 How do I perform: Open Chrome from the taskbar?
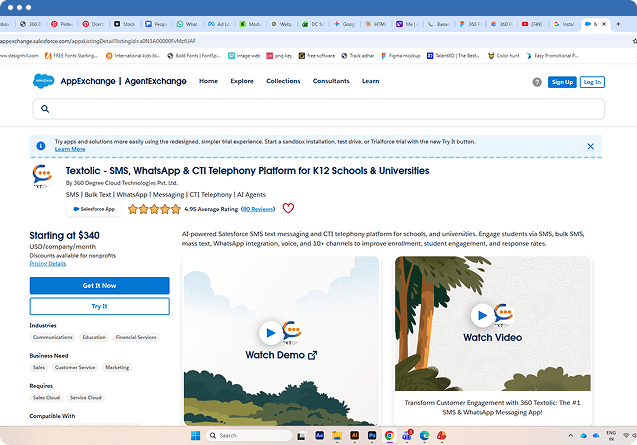click(389, 436)
